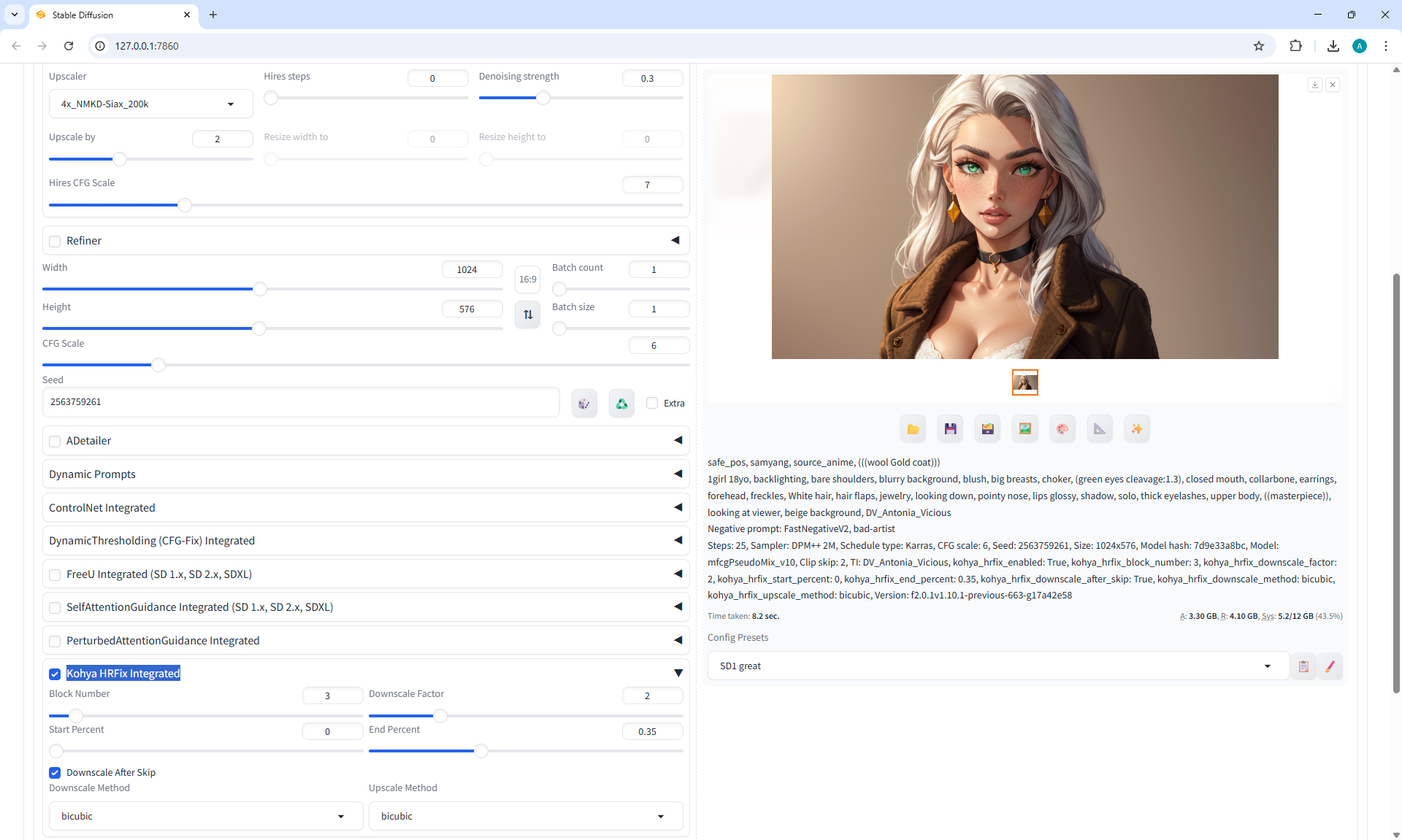Click the 16:9 aspect ratio button
This screenshot has width=1402, height=840.
coord(527,280)
